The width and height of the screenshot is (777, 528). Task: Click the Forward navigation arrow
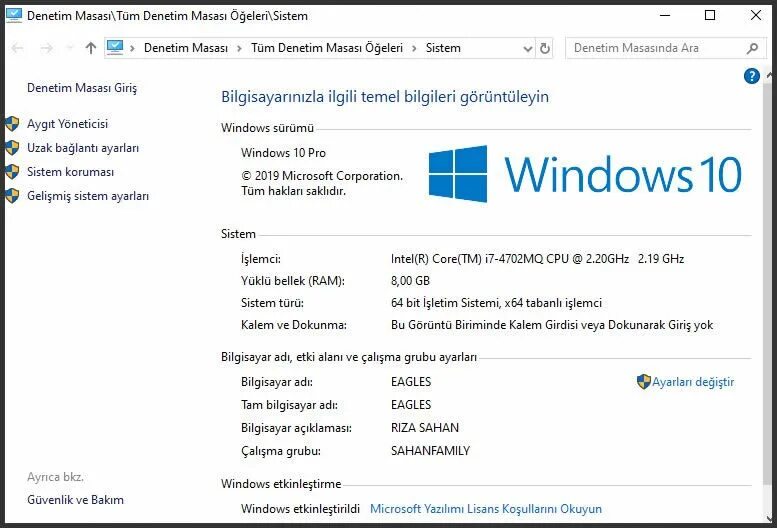point(47,48)
